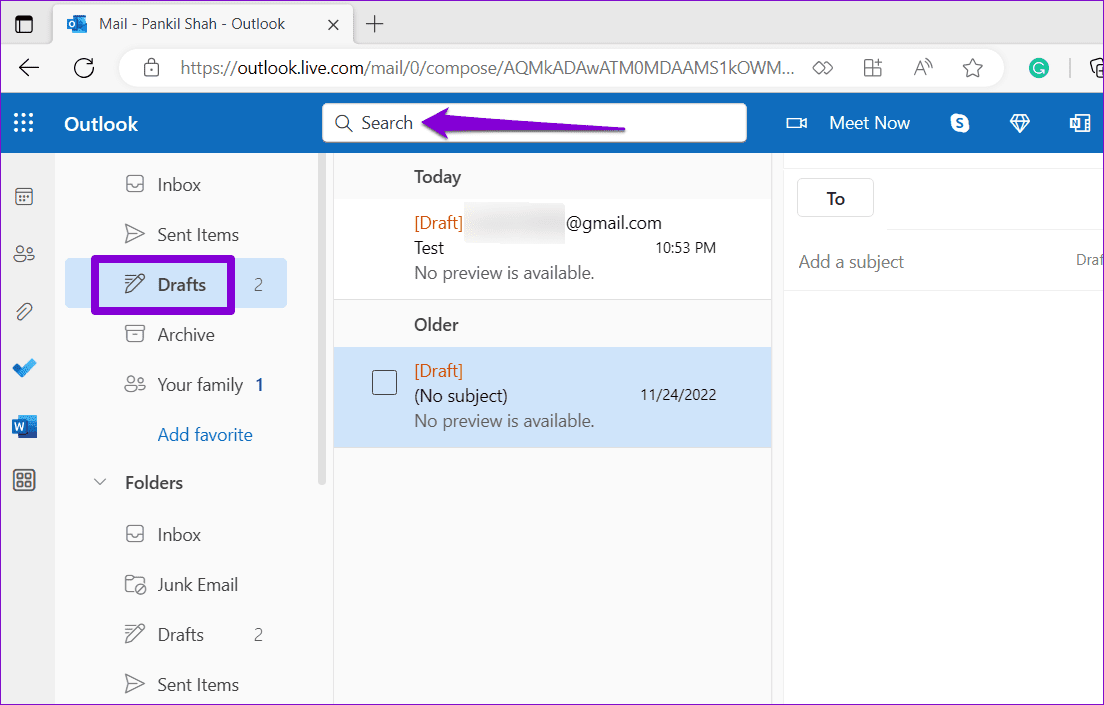
Task: Click the apps icon in address bar
Action: (x=872, y=68)
